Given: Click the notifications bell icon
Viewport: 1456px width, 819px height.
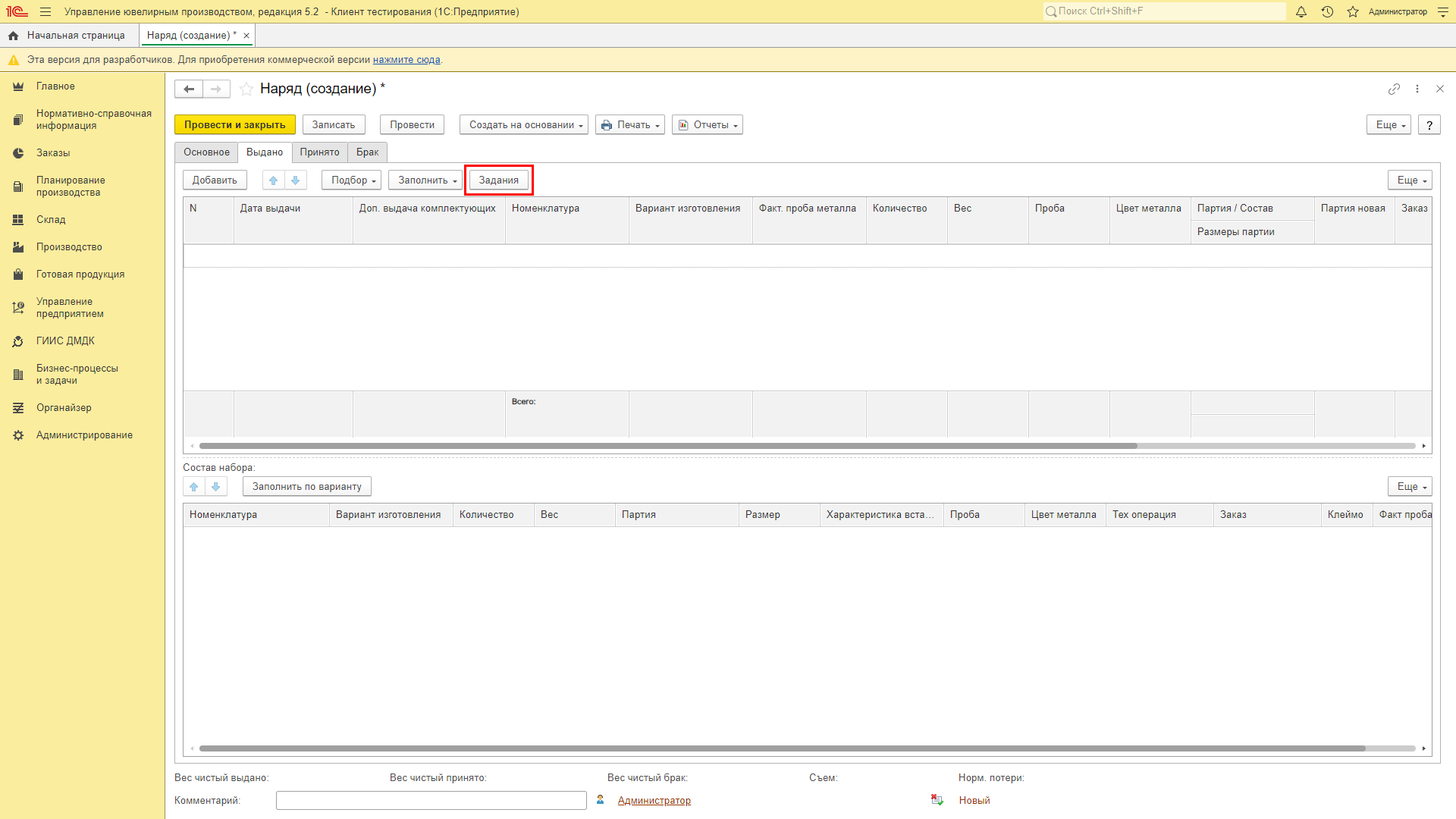Looking at the screenshot, I should click(1301, 11).
